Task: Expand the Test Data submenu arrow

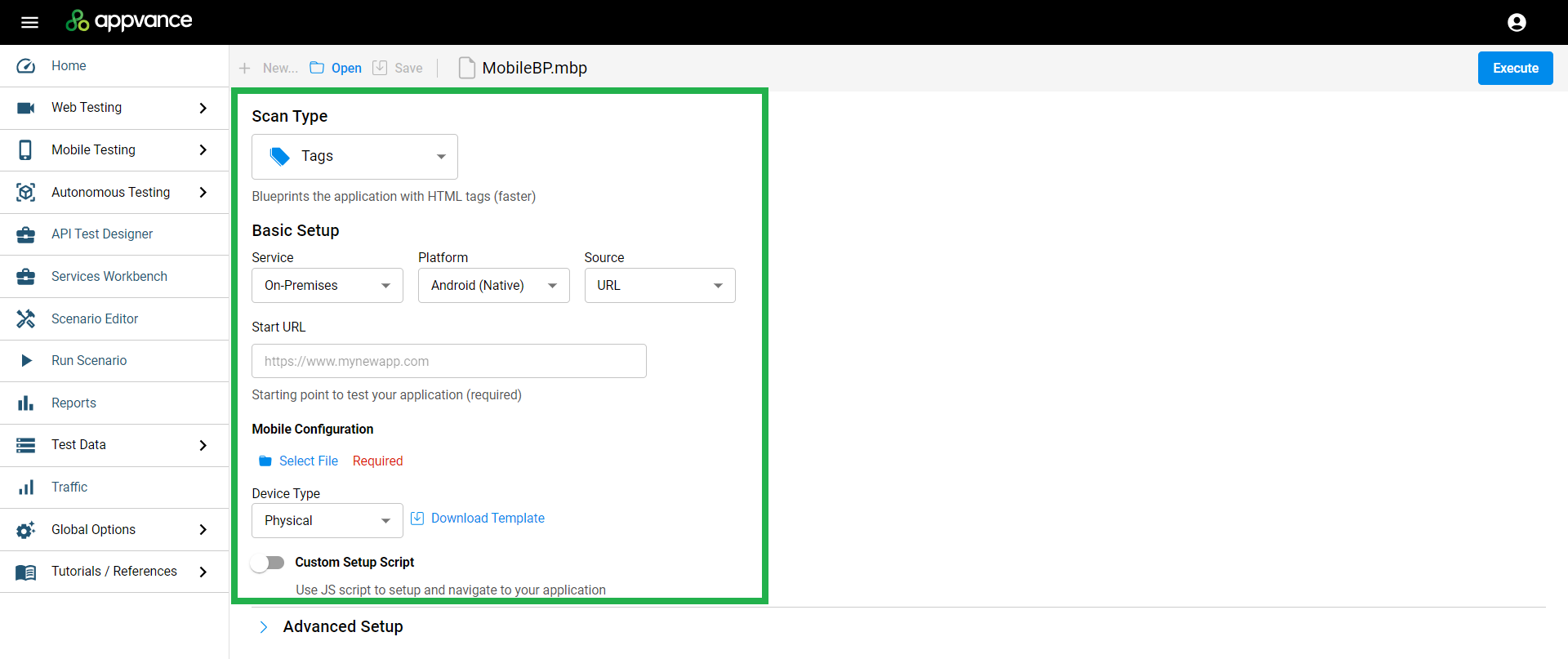Action: (x=203, y=445)
